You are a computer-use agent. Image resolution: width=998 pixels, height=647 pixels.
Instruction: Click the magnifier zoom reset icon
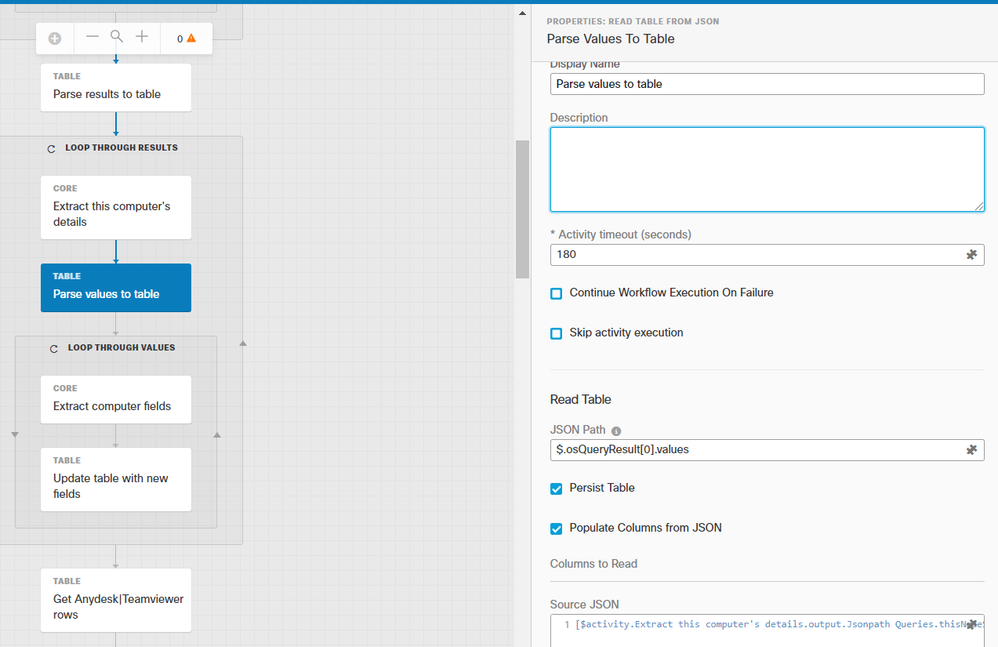[x=116, y=37]
